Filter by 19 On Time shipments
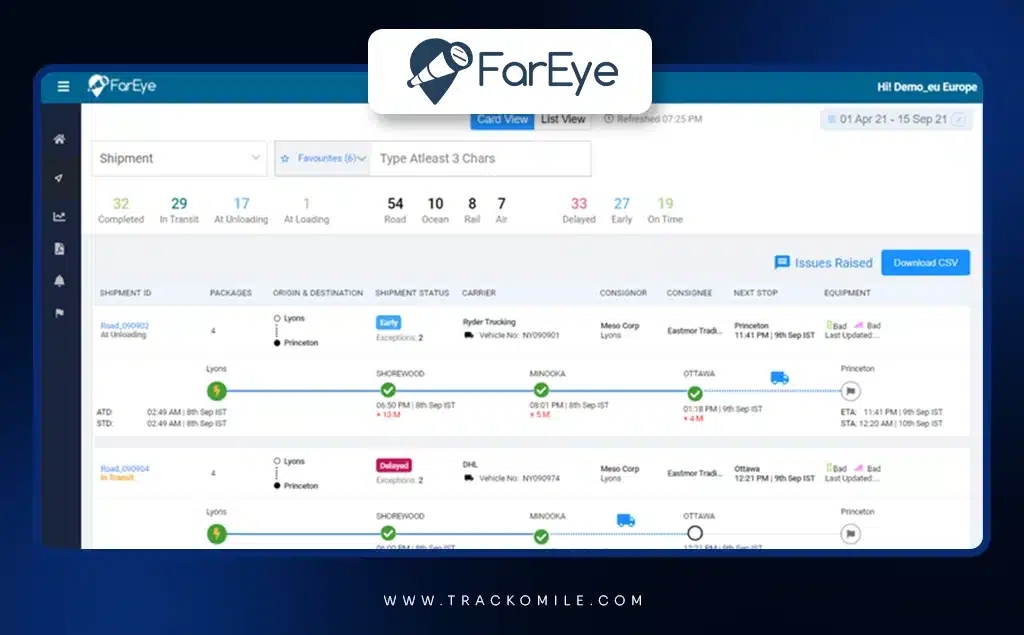Viewport: 1024px width, 635px height. pyautogui.click(x=665, y=210)
